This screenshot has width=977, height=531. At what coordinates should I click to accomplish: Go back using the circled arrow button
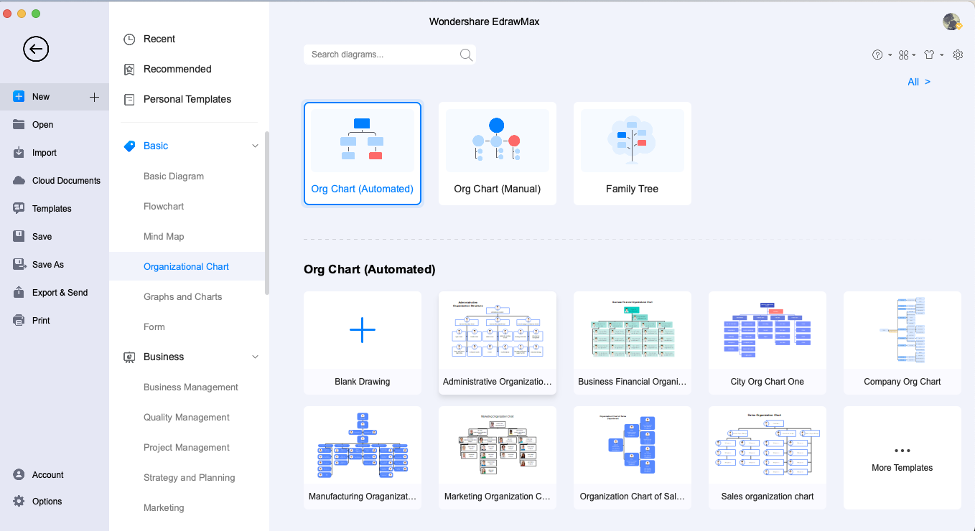click(36, 49)
